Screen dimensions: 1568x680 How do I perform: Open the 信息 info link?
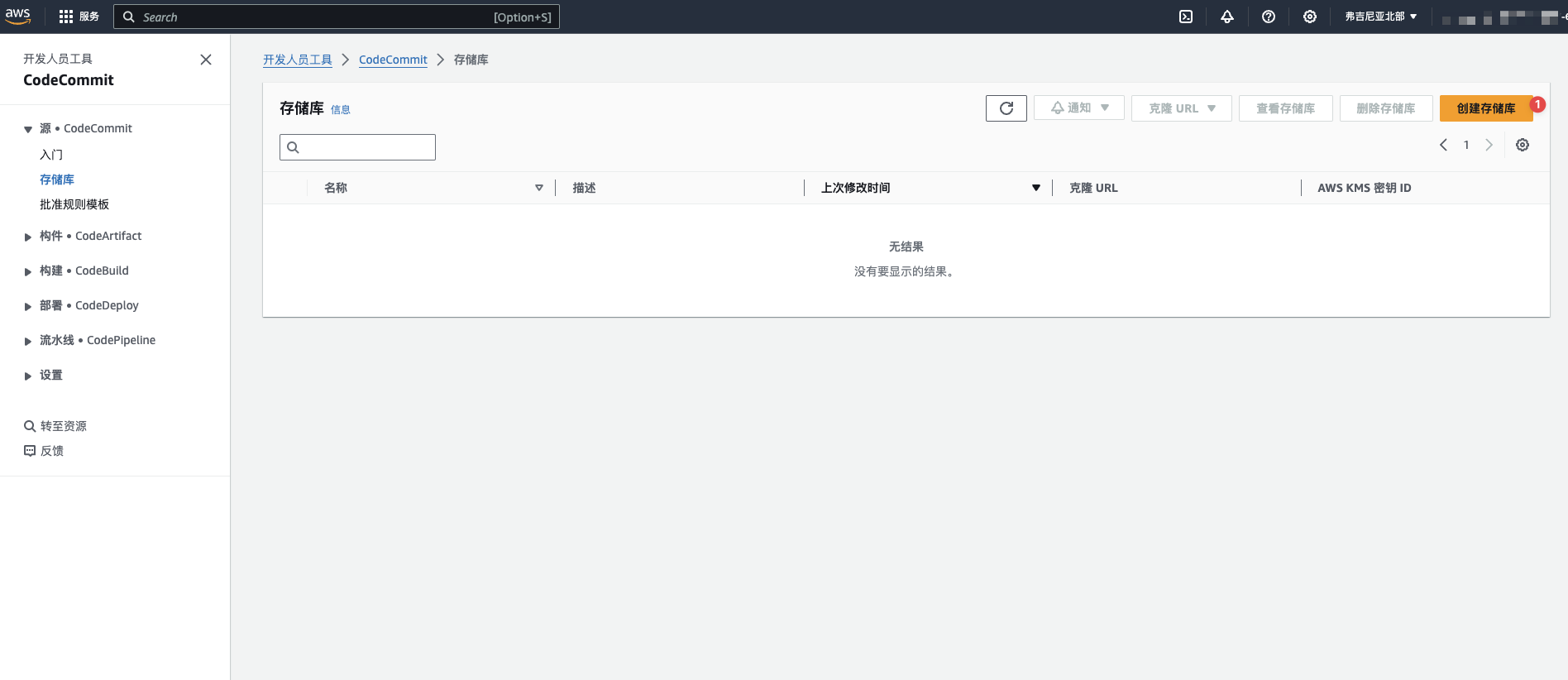(341, 109)
